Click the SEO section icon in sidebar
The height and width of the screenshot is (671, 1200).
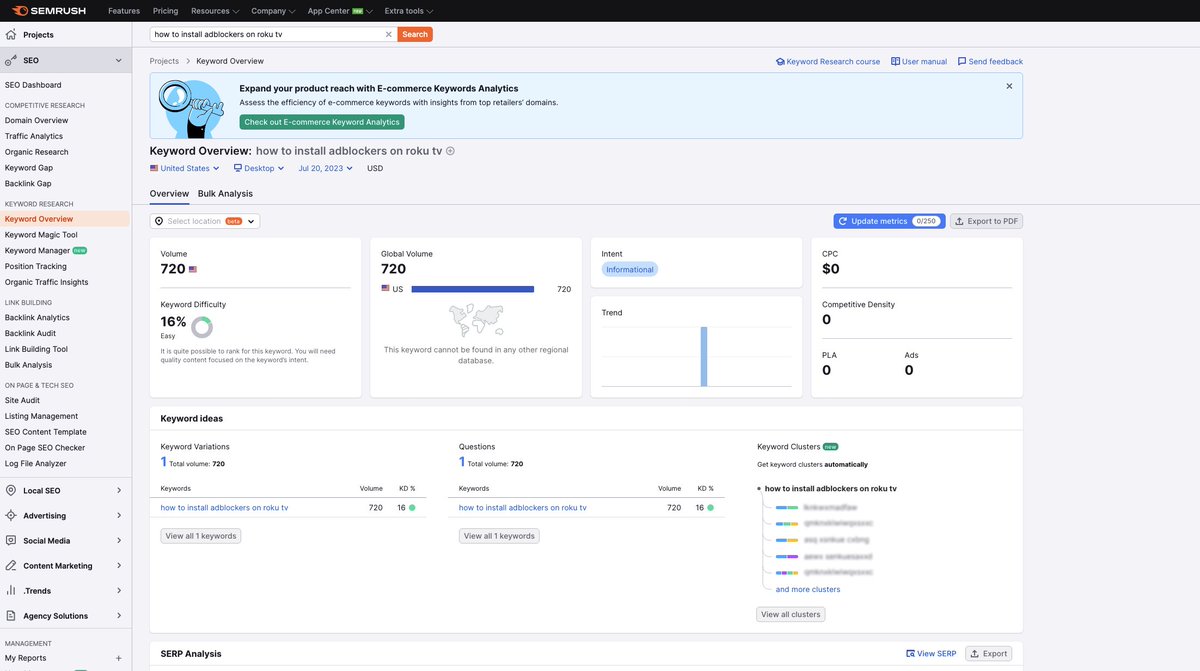point(12,61)
